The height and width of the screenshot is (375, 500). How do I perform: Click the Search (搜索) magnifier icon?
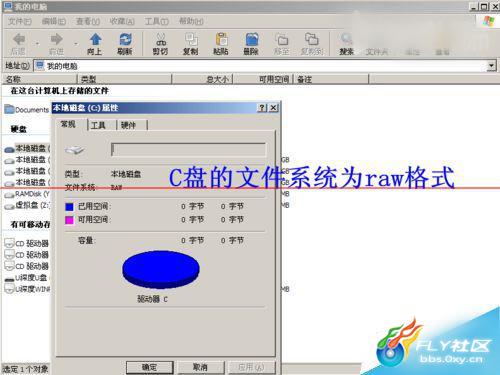pyautogui.click(x=346, y=40)
